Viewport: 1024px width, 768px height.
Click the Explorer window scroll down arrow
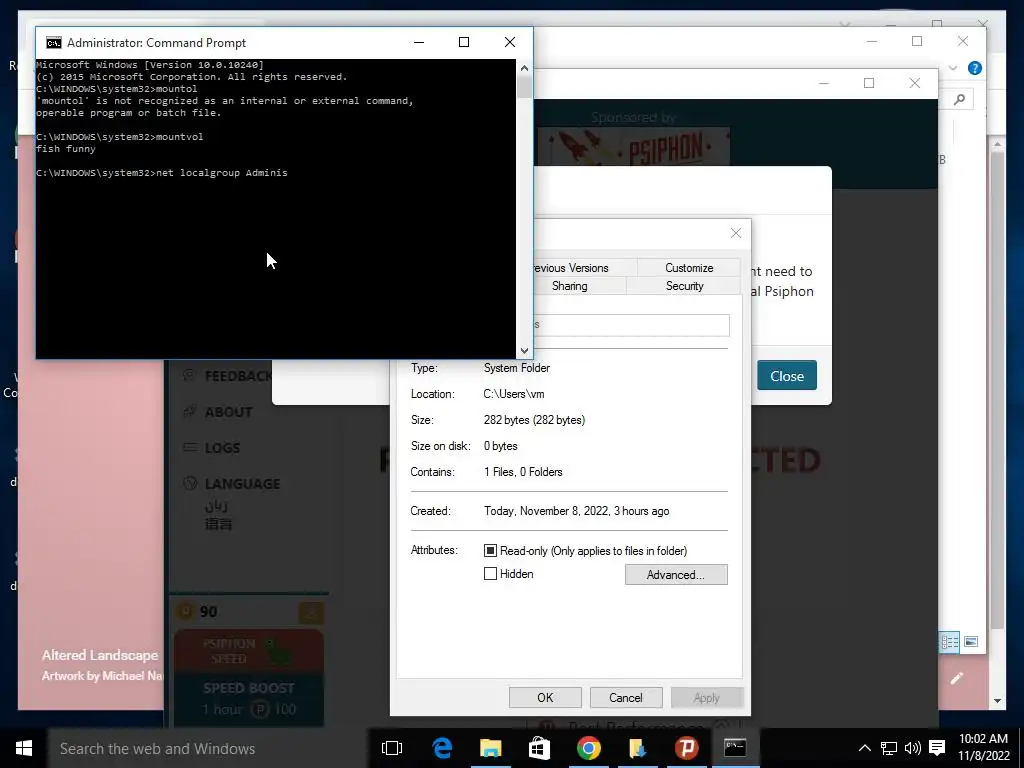pos(997,701)
